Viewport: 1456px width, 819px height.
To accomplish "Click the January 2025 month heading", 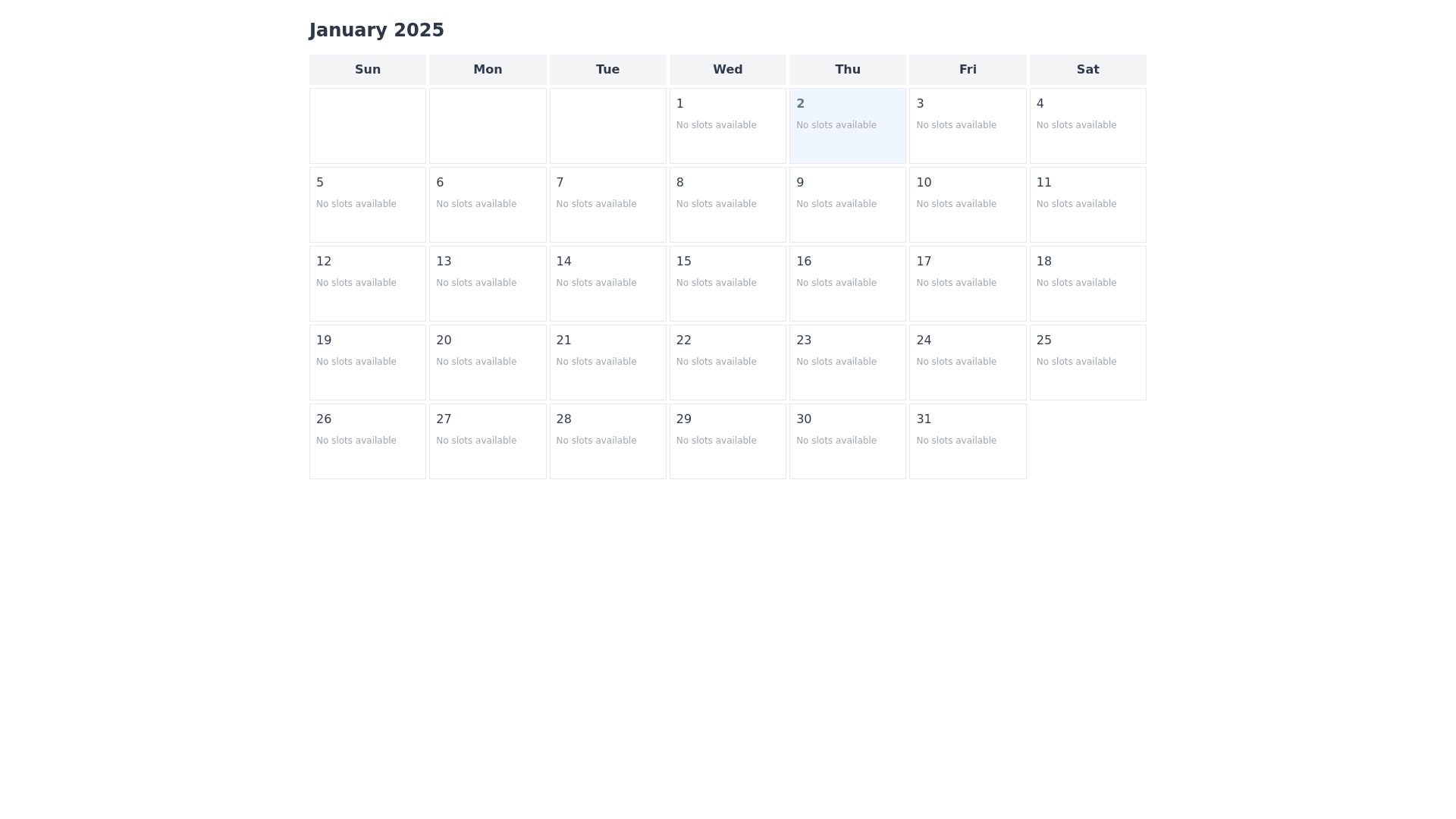I will 377,30.
